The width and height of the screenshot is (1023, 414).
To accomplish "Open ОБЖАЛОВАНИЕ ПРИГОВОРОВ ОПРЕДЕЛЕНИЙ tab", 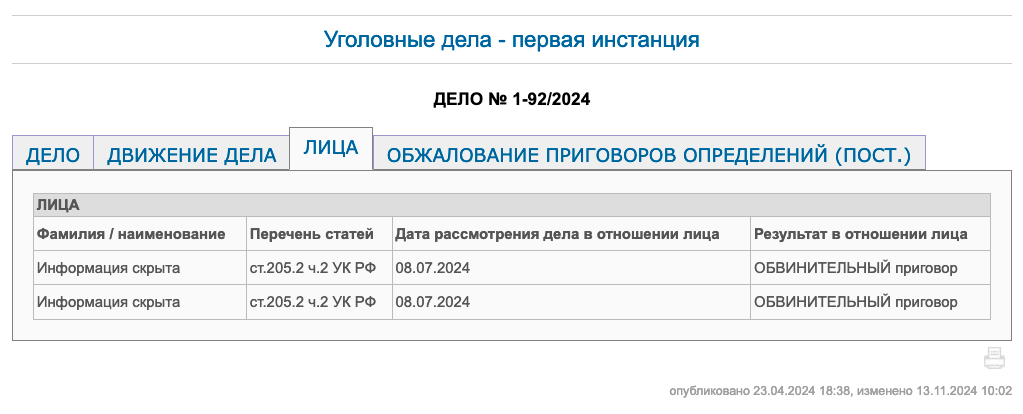I will [x=649, y=155].
